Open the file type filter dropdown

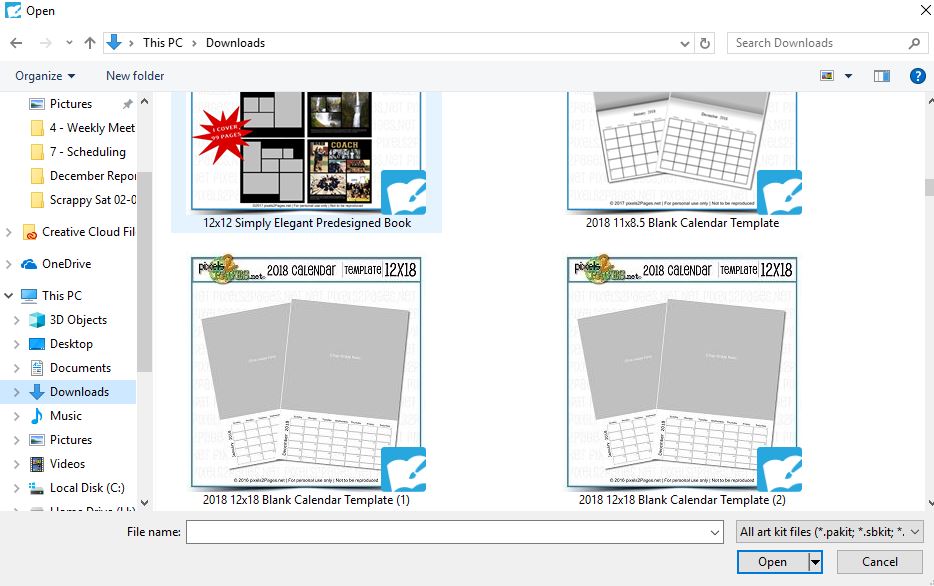click(x=829, y=532)
